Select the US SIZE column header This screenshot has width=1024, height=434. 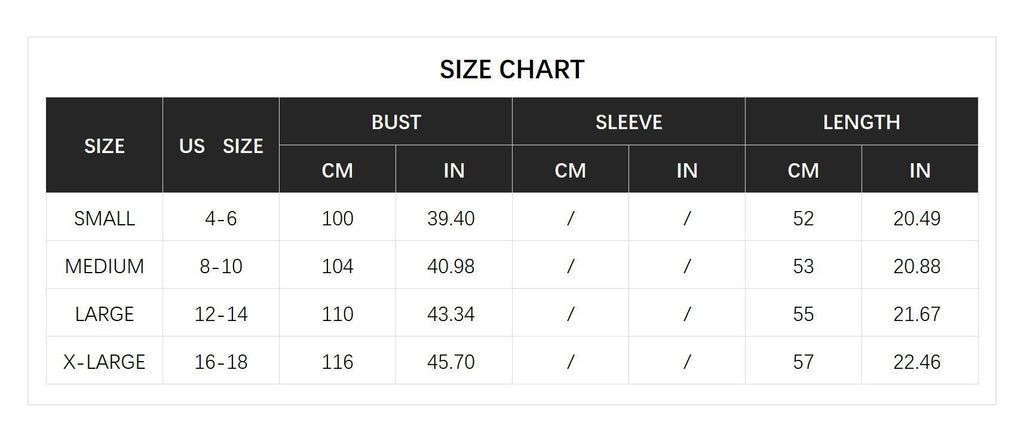tap(221, 146)
